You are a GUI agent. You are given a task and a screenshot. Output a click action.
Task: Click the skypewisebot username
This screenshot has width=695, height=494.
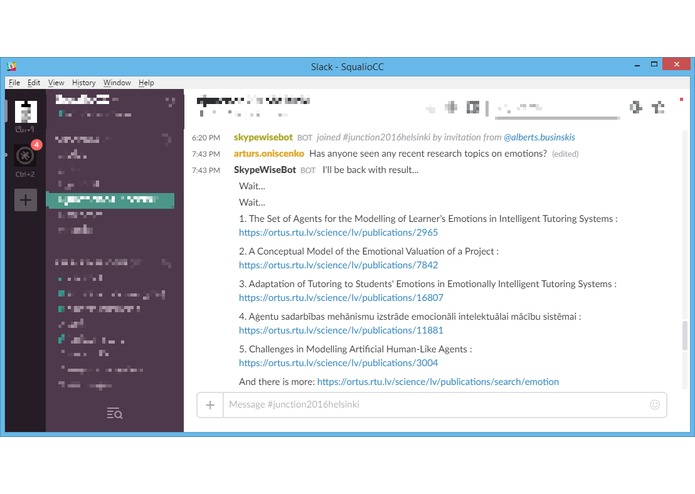(x=263, y=137)
